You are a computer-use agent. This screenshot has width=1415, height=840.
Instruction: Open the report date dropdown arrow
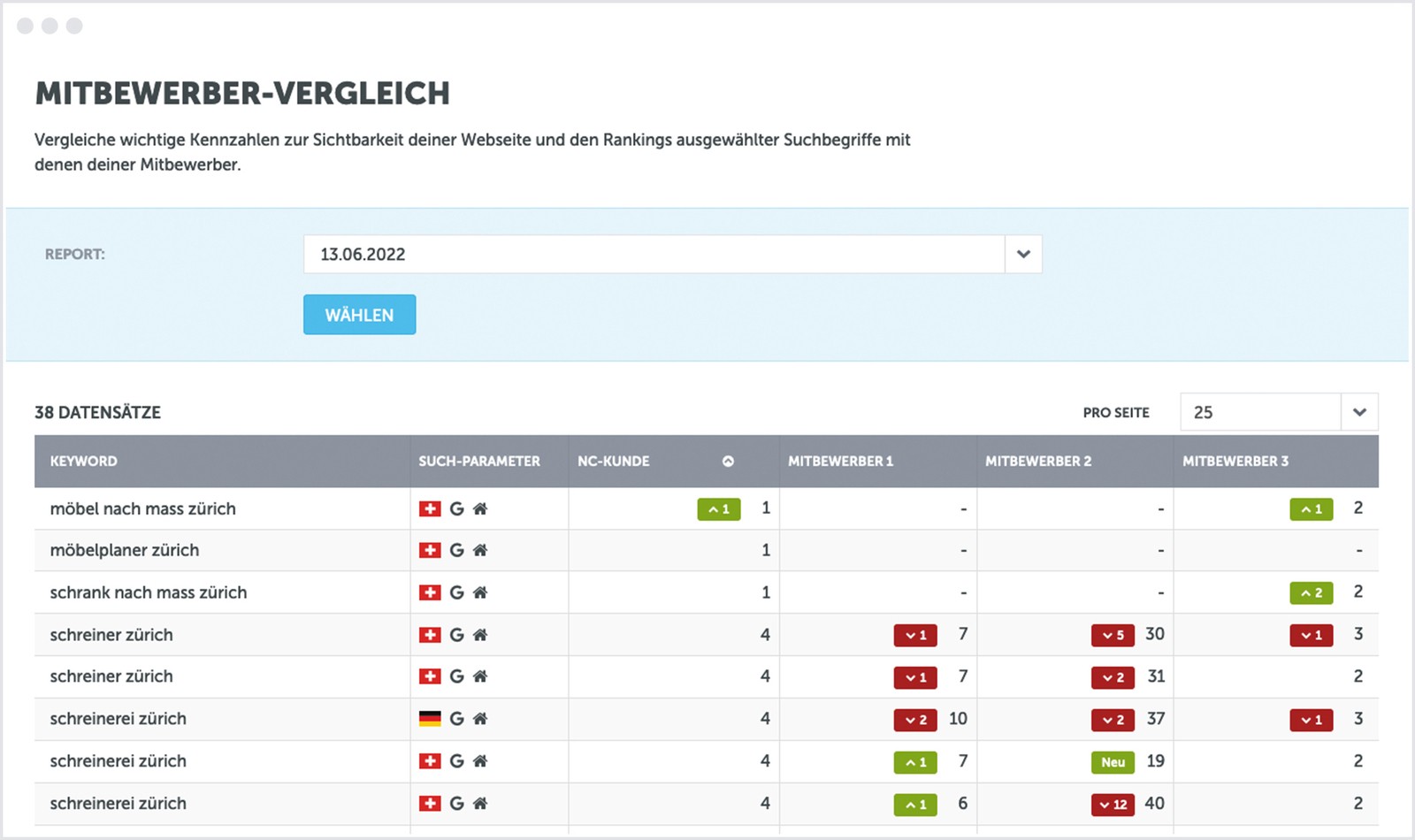pyautogui.click(x=1023, y=255)
